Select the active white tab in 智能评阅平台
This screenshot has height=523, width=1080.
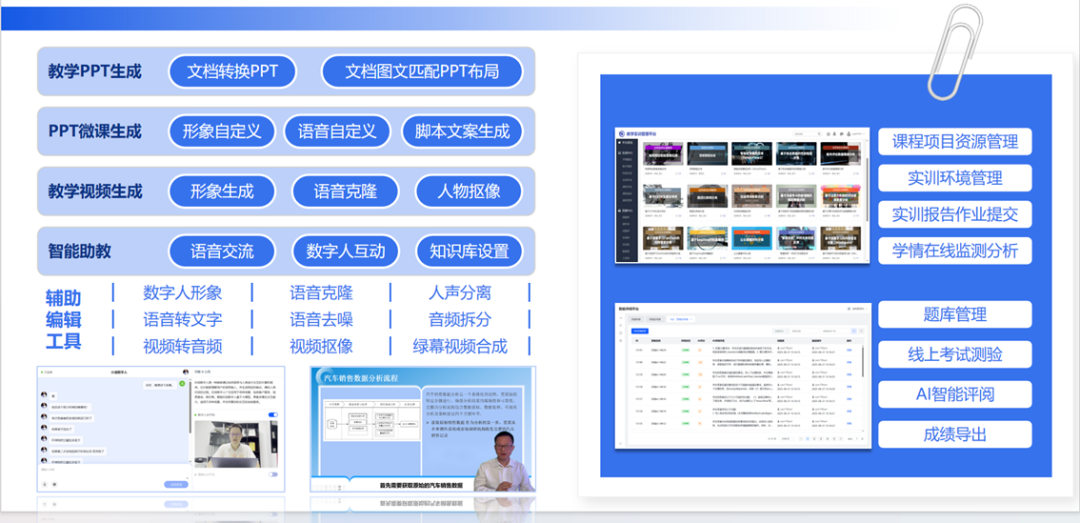(681, 319)
